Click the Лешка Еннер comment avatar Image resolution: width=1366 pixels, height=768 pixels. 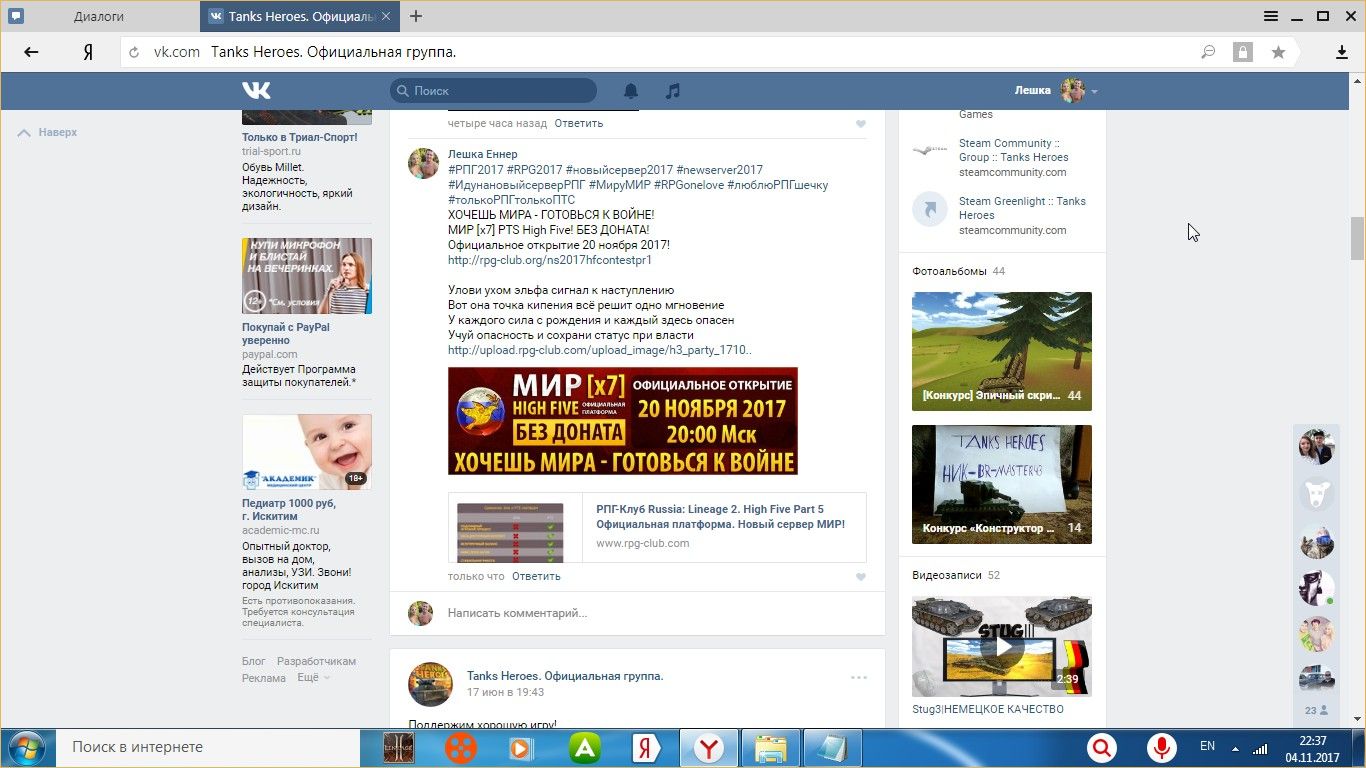pos(423,163)
